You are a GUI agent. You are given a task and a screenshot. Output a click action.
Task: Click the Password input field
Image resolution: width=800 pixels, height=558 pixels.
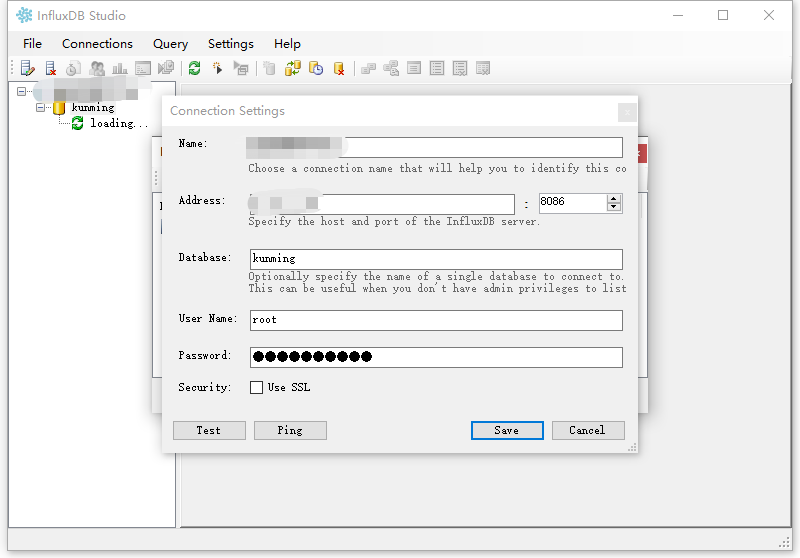436,357
